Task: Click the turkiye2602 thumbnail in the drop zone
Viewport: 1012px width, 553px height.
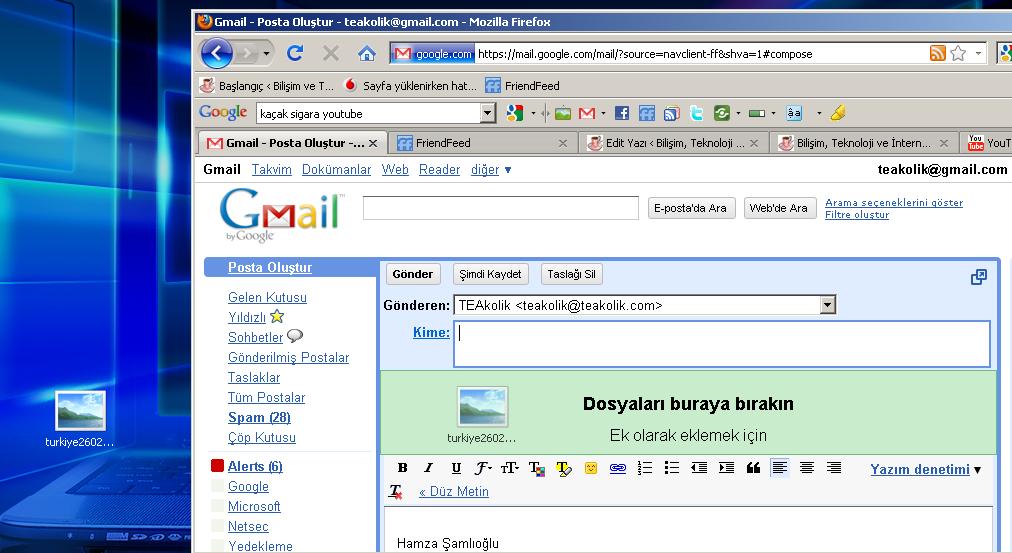Action: (x=482, y=407)
